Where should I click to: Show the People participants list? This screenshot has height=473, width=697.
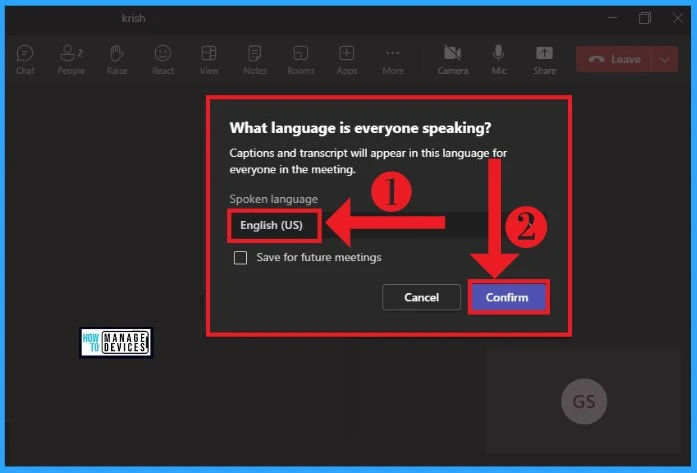pos(71,60)
